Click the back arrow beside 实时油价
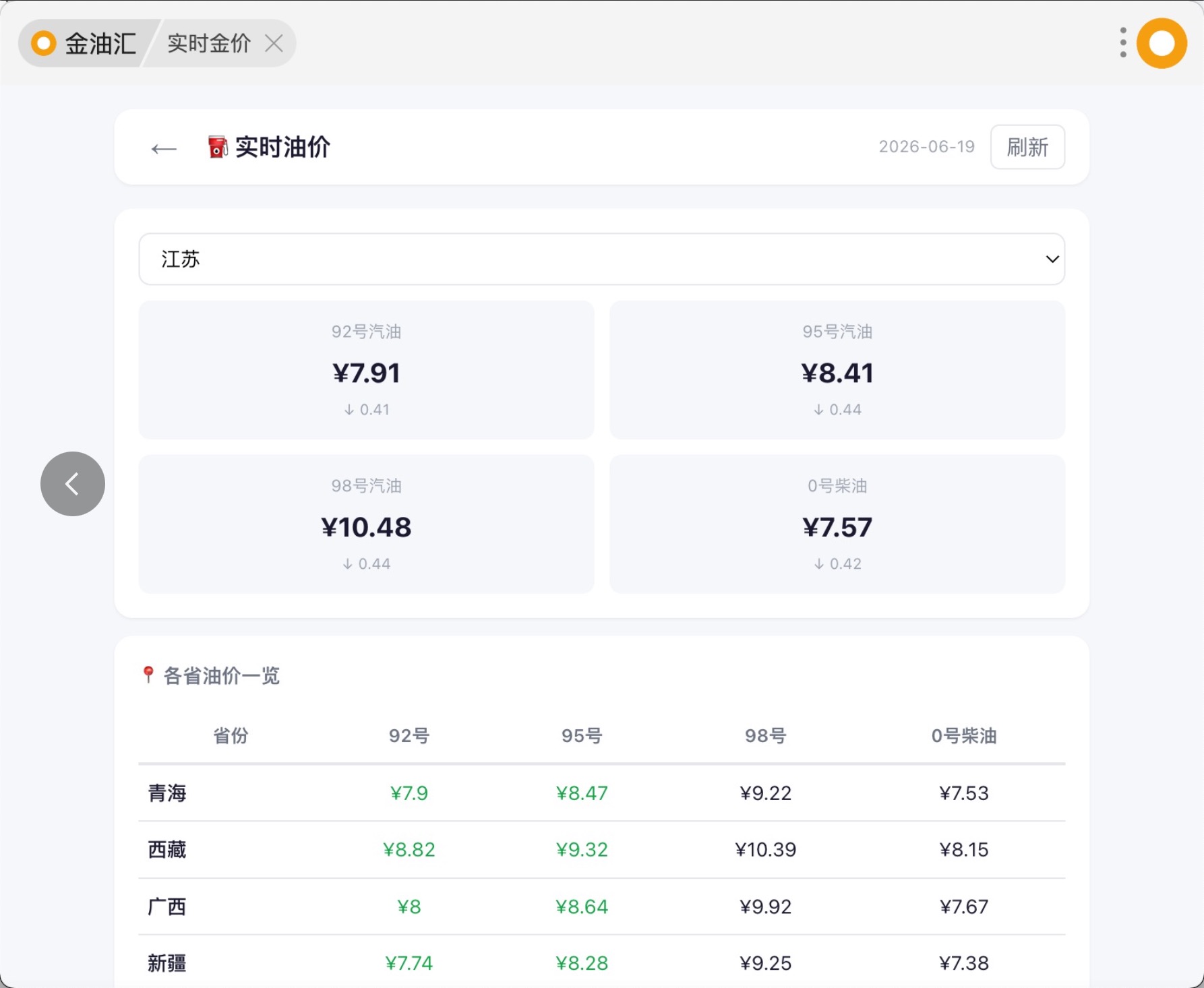Viewport: 1204px width, 988px height. click(x=164, y=148)
